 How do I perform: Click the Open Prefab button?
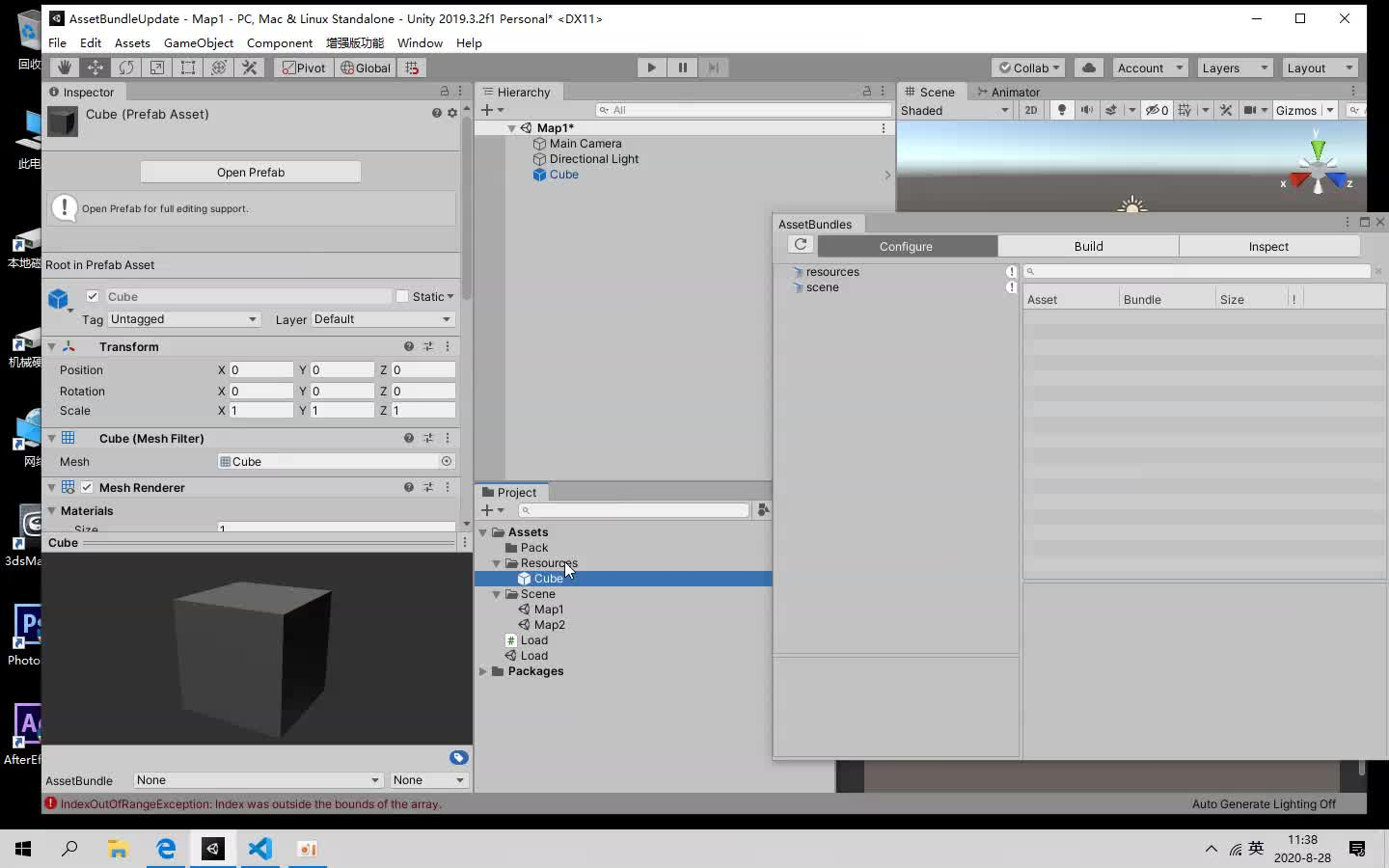250,172
